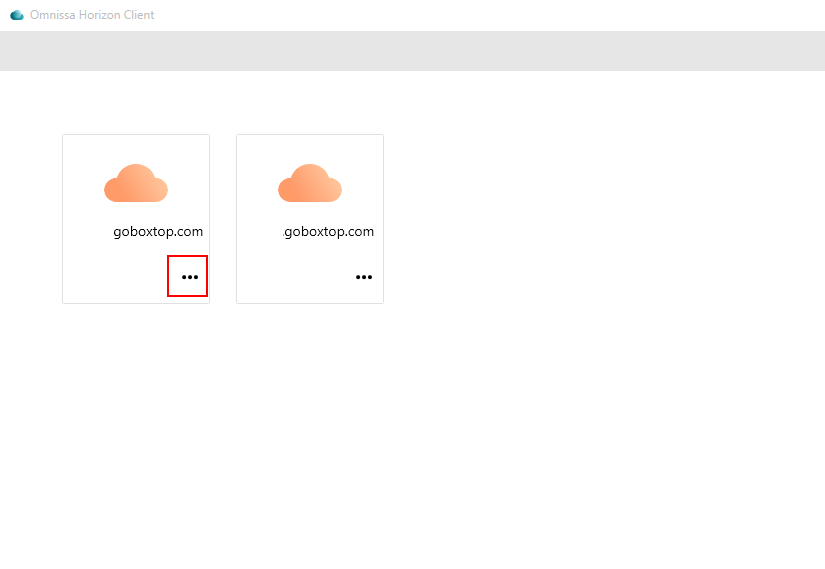Open the right .goboxtop.com server's three-dot menu
Viewport: 825px width, 569px height.
(x=364, y=277)
